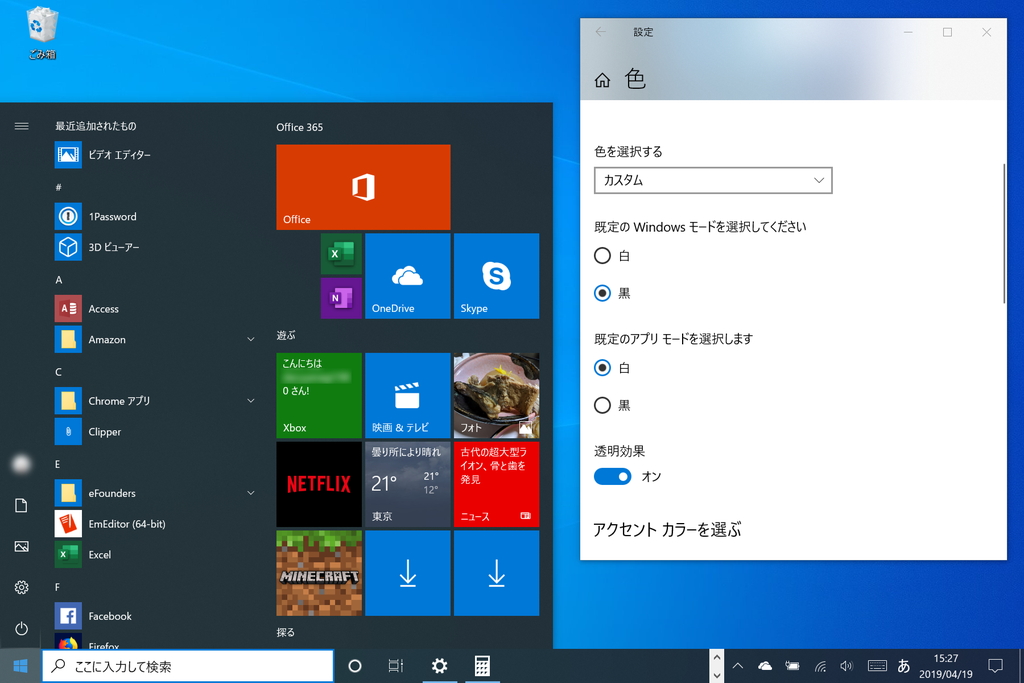Open the Start menu hamburger menu
The height and width of the screenshot is (683, 1024).
21,126
